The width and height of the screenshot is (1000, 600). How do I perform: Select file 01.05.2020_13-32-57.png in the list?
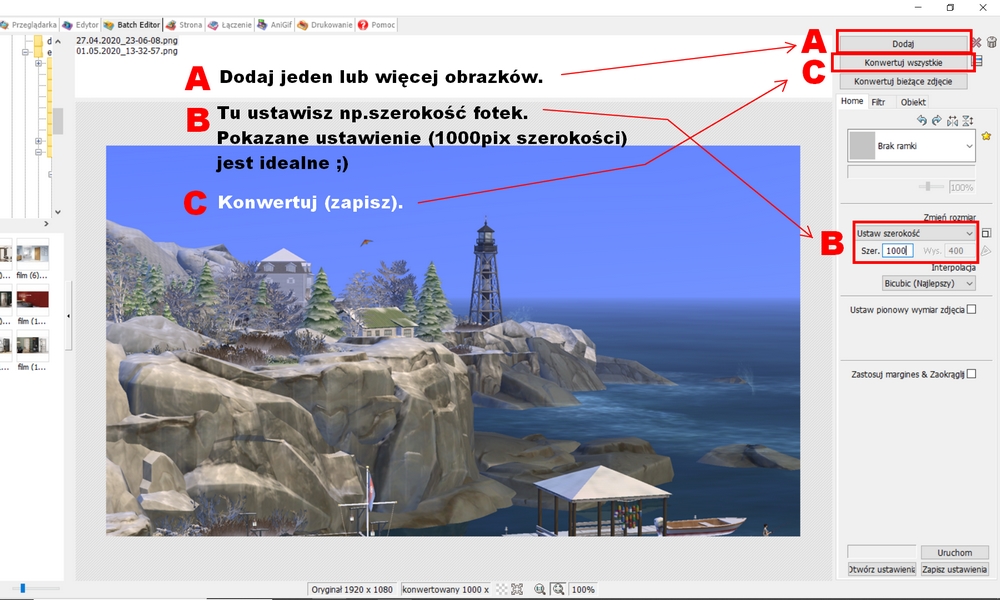point(127,50)
